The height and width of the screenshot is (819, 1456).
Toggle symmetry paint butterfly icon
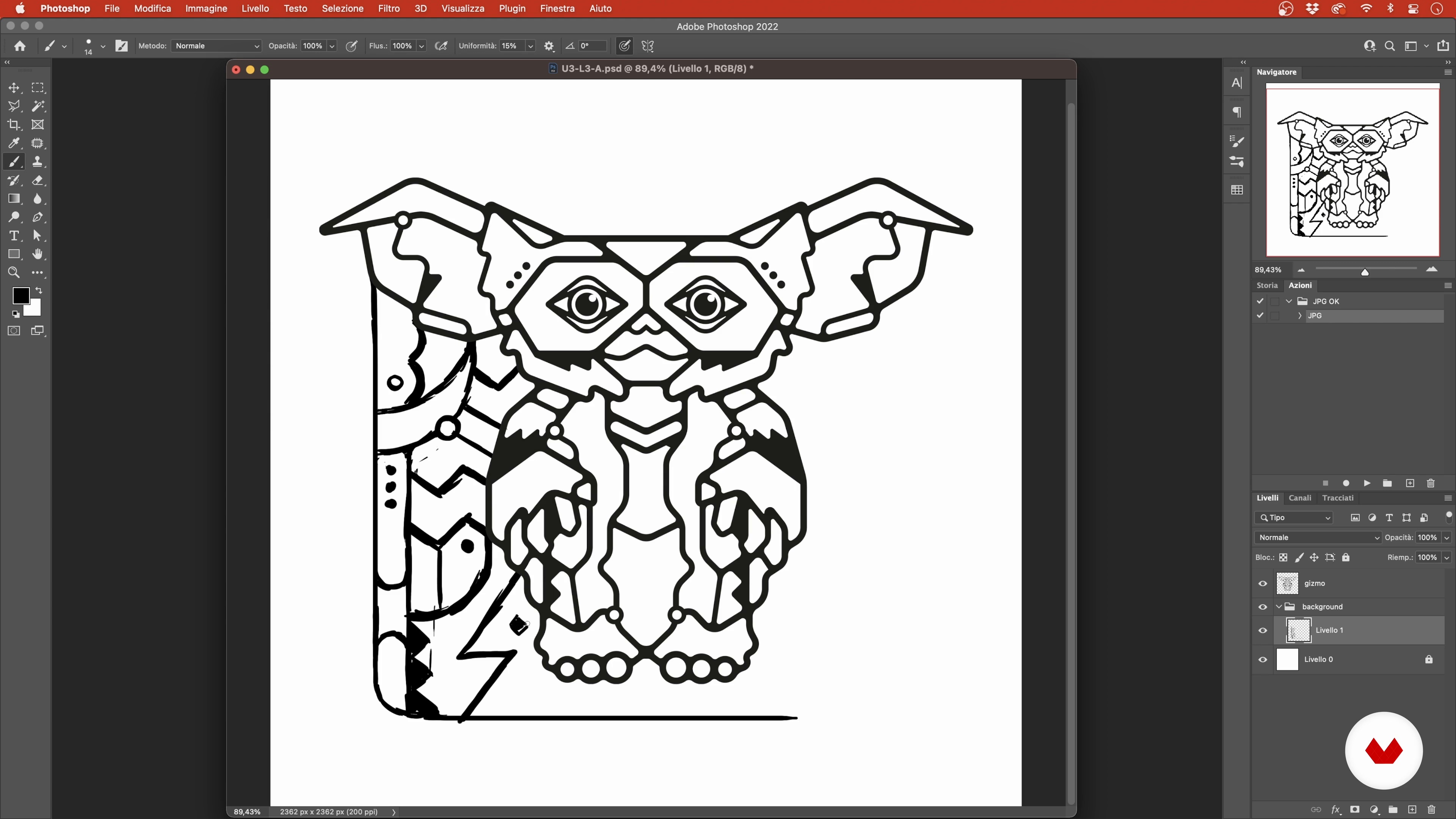[x=648, y=46]
